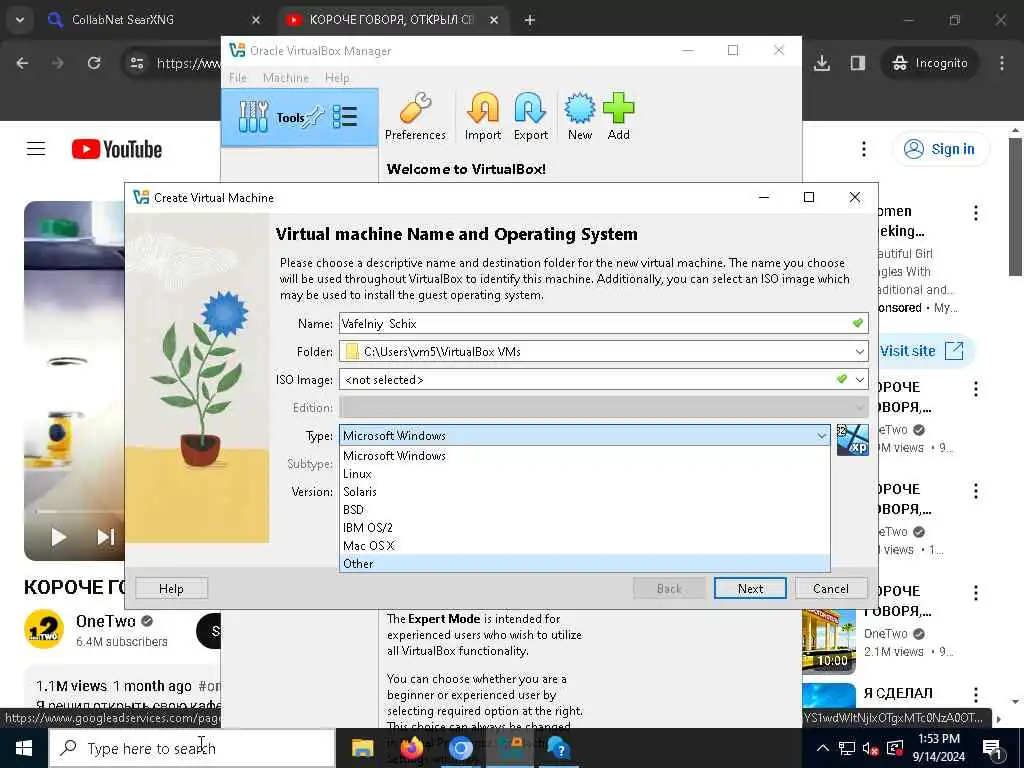The width and height of the screenshot is (1024, 768).
Task: Play the YouTube video
Action: click(x=59, y=537)
